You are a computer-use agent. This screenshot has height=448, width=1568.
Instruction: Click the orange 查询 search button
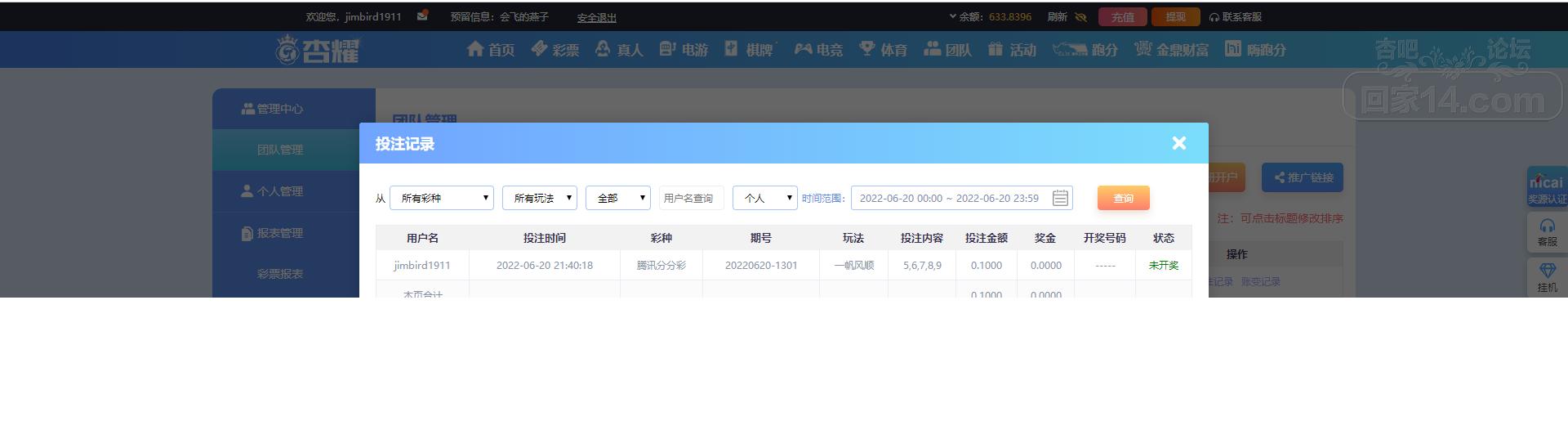click(1123, 198)
